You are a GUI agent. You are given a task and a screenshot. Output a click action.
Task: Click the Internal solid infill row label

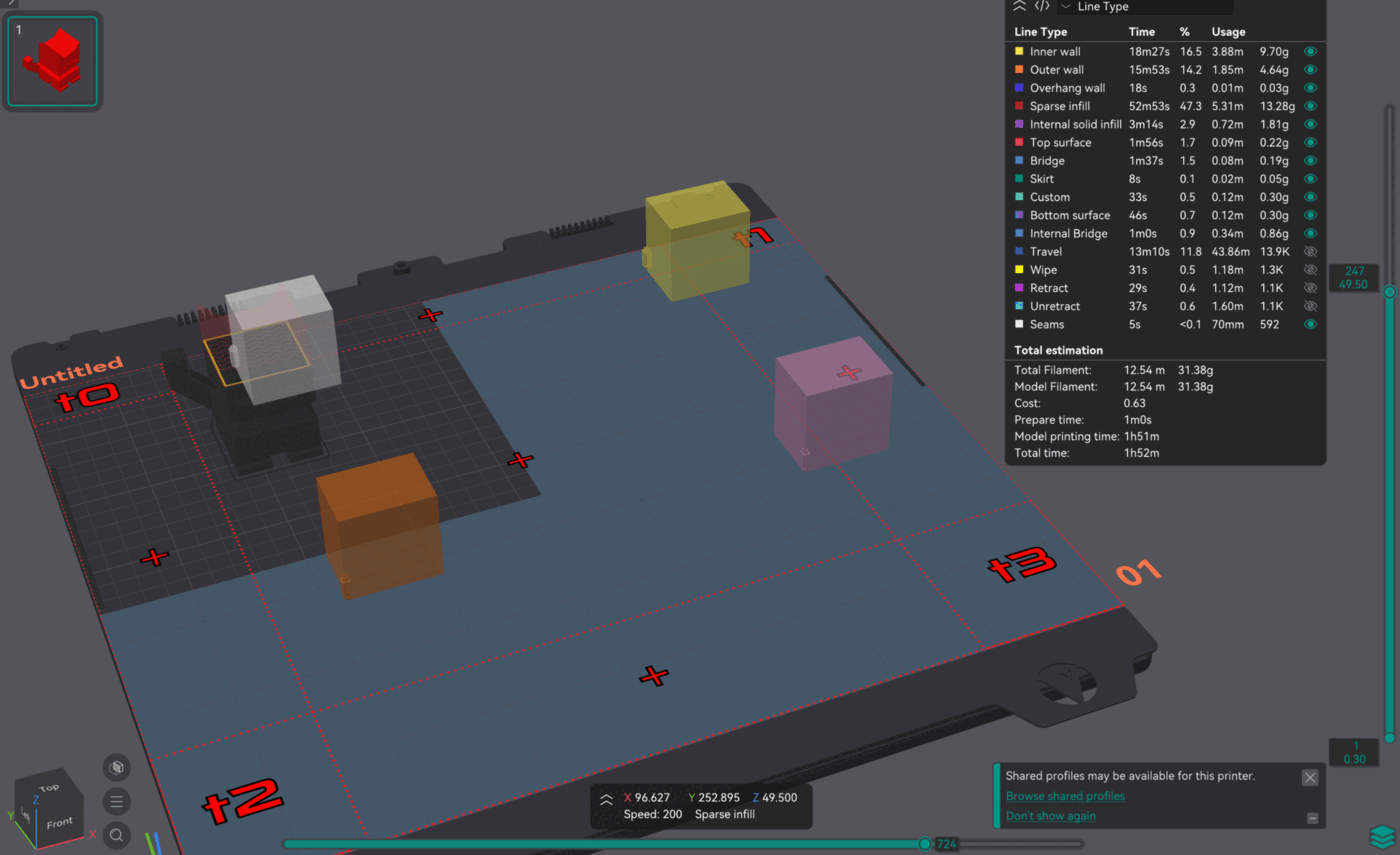point(1076,124)
